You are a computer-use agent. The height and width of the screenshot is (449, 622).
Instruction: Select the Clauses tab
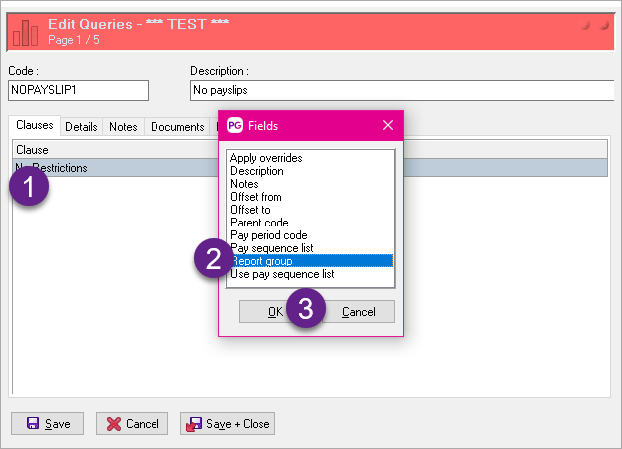click(34, 127)
